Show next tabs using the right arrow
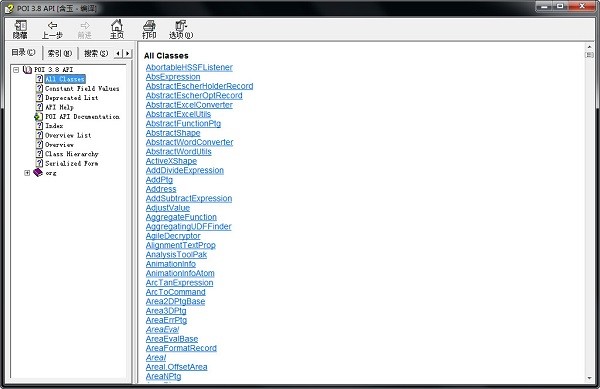The width and height of the screenshot is (600, 389). [128, 53]
